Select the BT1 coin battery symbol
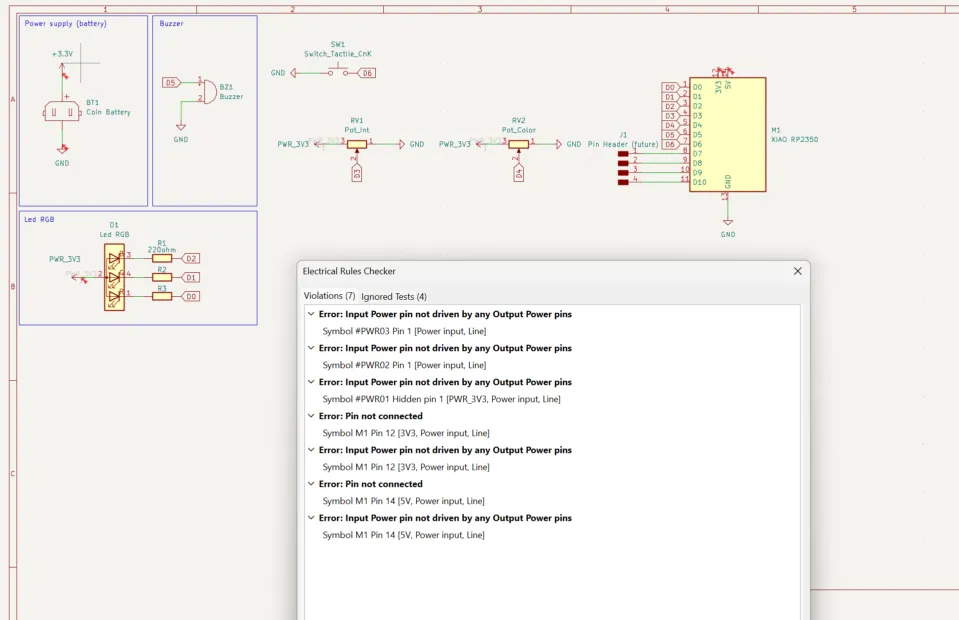This screenshot has height=620, width=959. 62,111
